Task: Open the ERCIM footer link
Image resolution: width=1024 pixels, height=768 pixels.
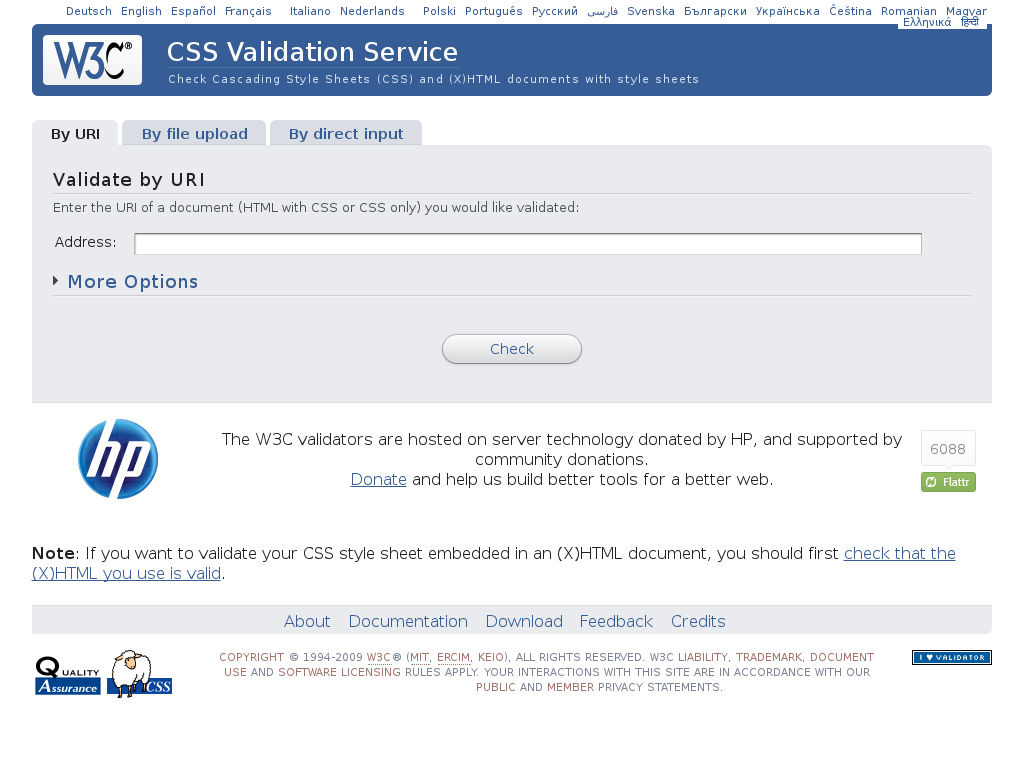Action: (x=453, y=657)
